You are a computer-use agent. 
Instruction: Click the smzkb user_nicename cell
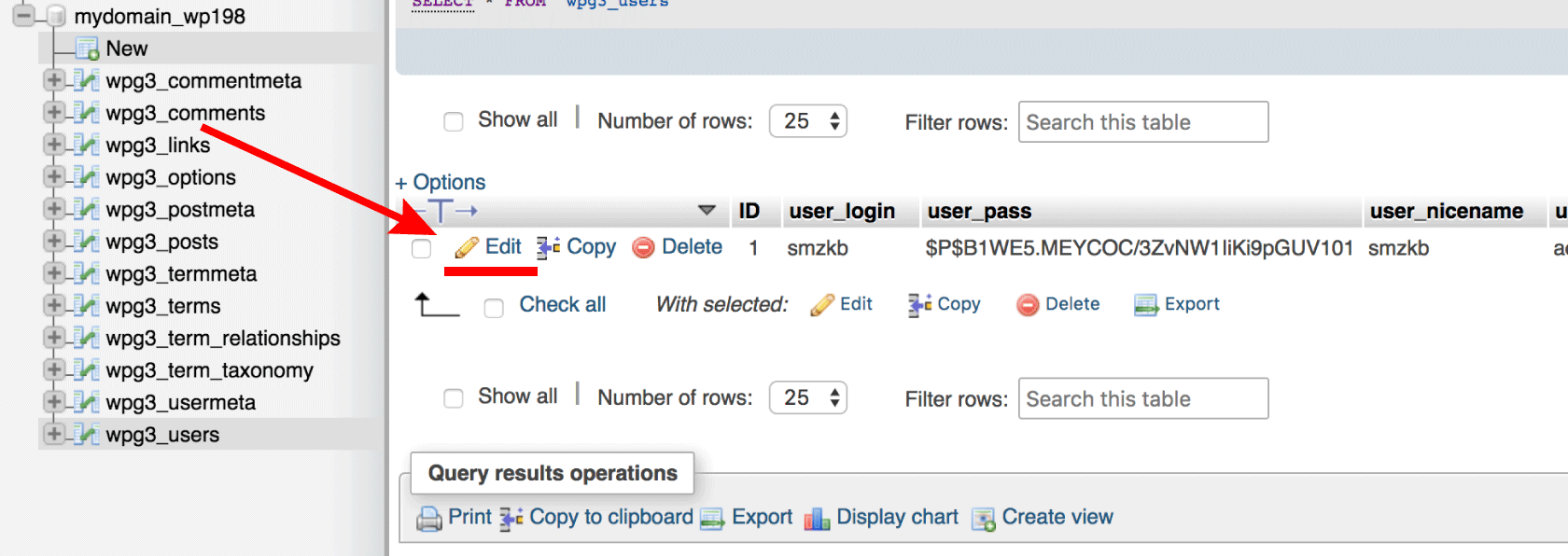click(1398, 248)
